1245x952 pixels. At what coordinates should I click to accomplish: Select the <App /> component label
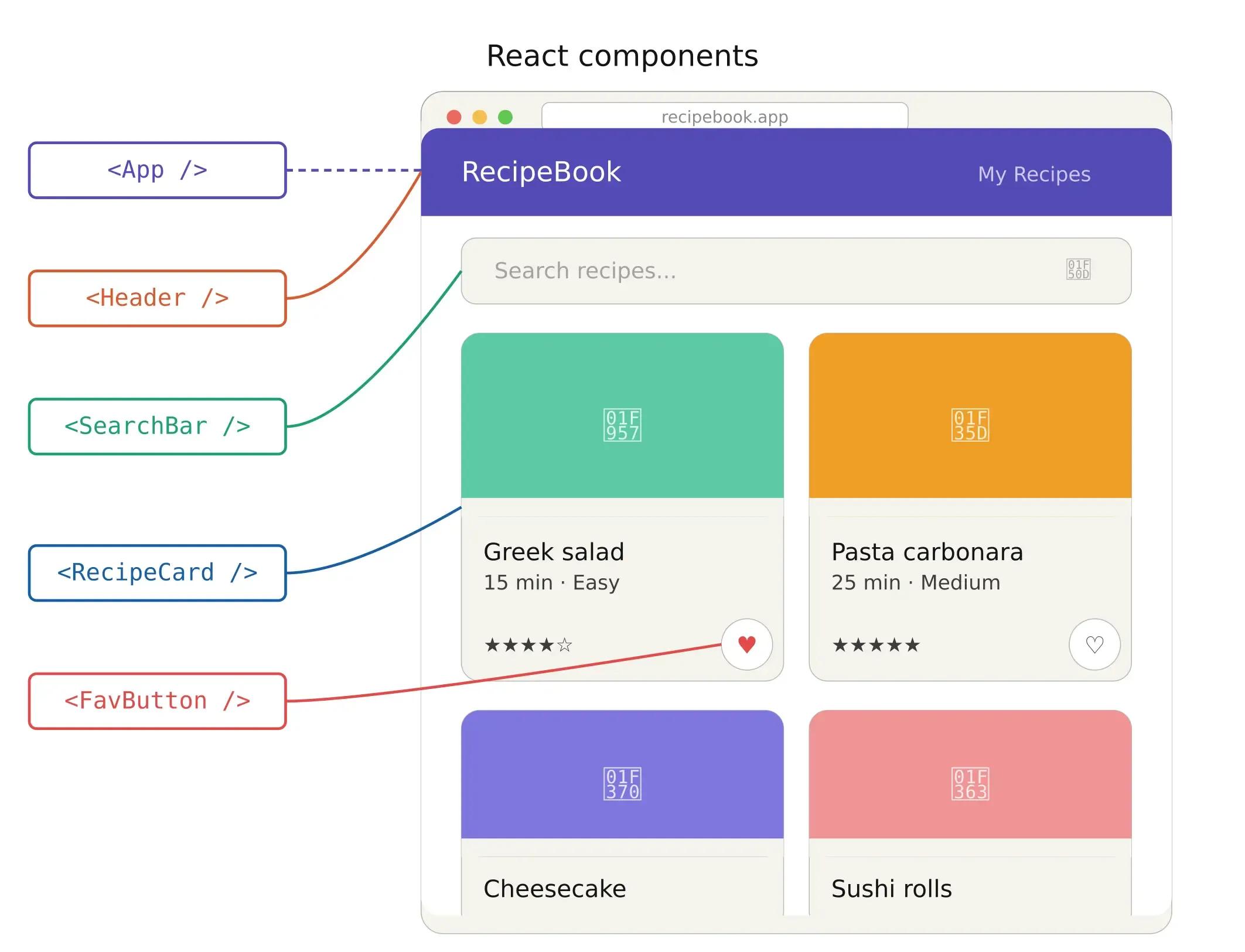(x=158, y=170)
